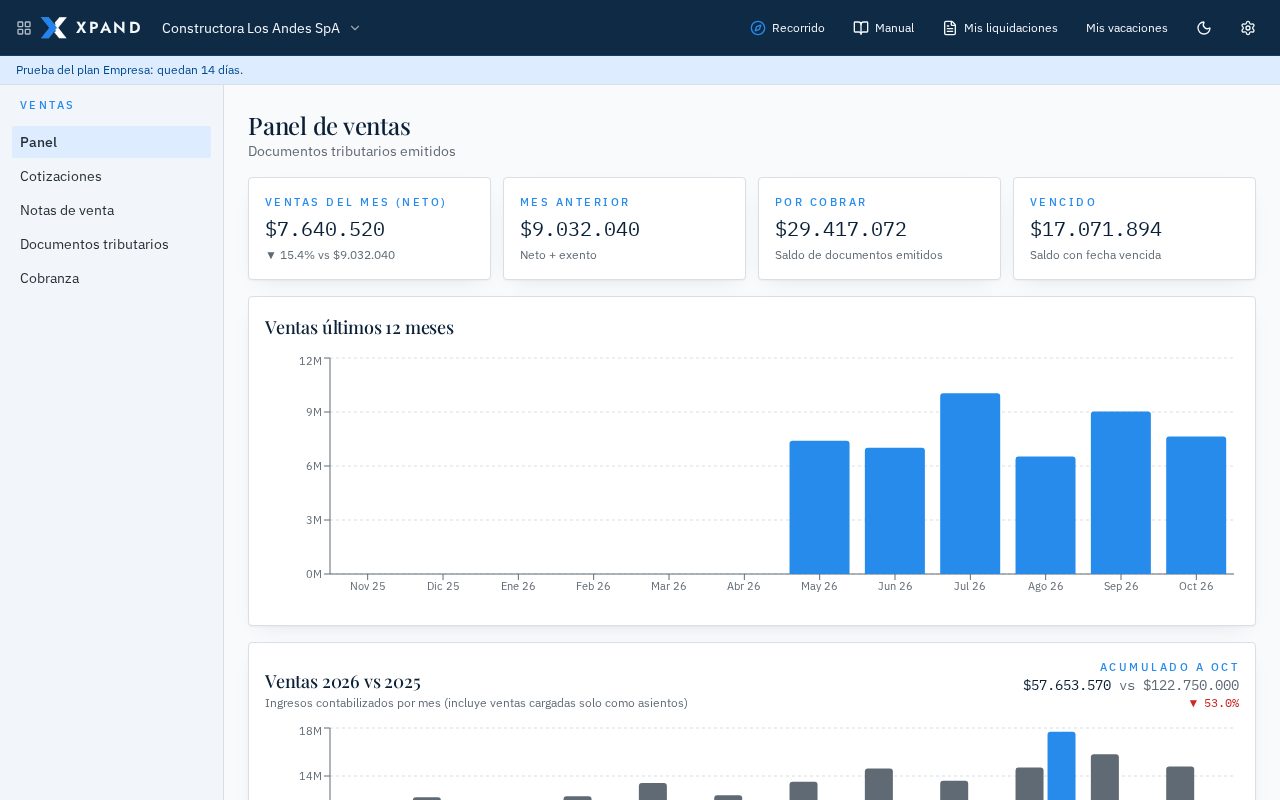
Task: Click the document icon beside Mis liquidaciones
Action: [x=950, y=28]
